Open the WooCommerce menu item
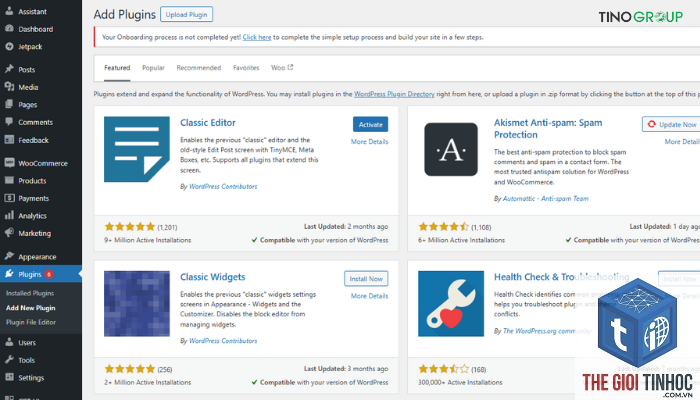Image resolution: width=700 pixels, height=400 pixels. click(41, 163)
